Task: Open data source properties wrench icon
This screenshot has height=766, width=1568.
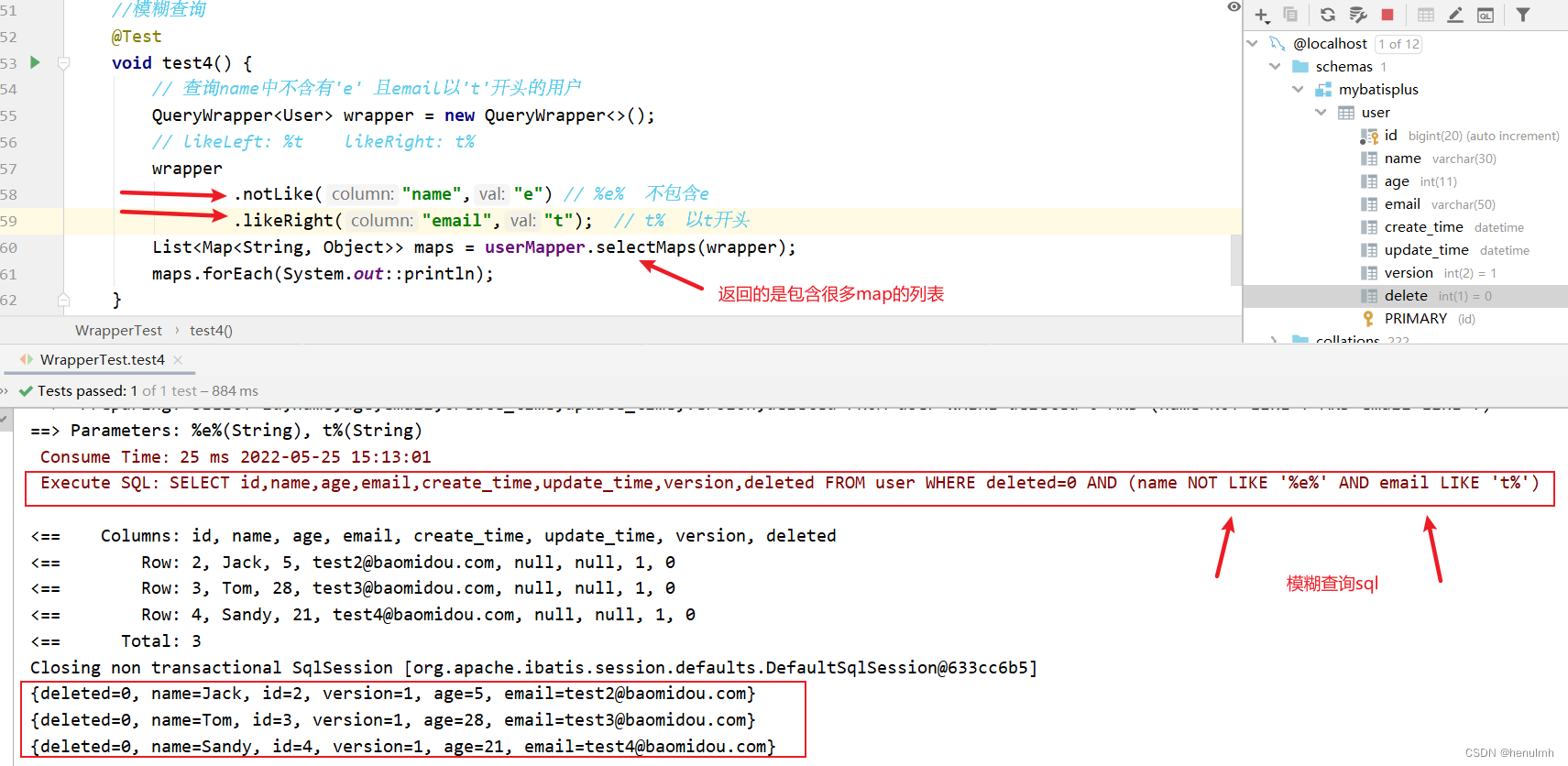Action: [1358, 15]
